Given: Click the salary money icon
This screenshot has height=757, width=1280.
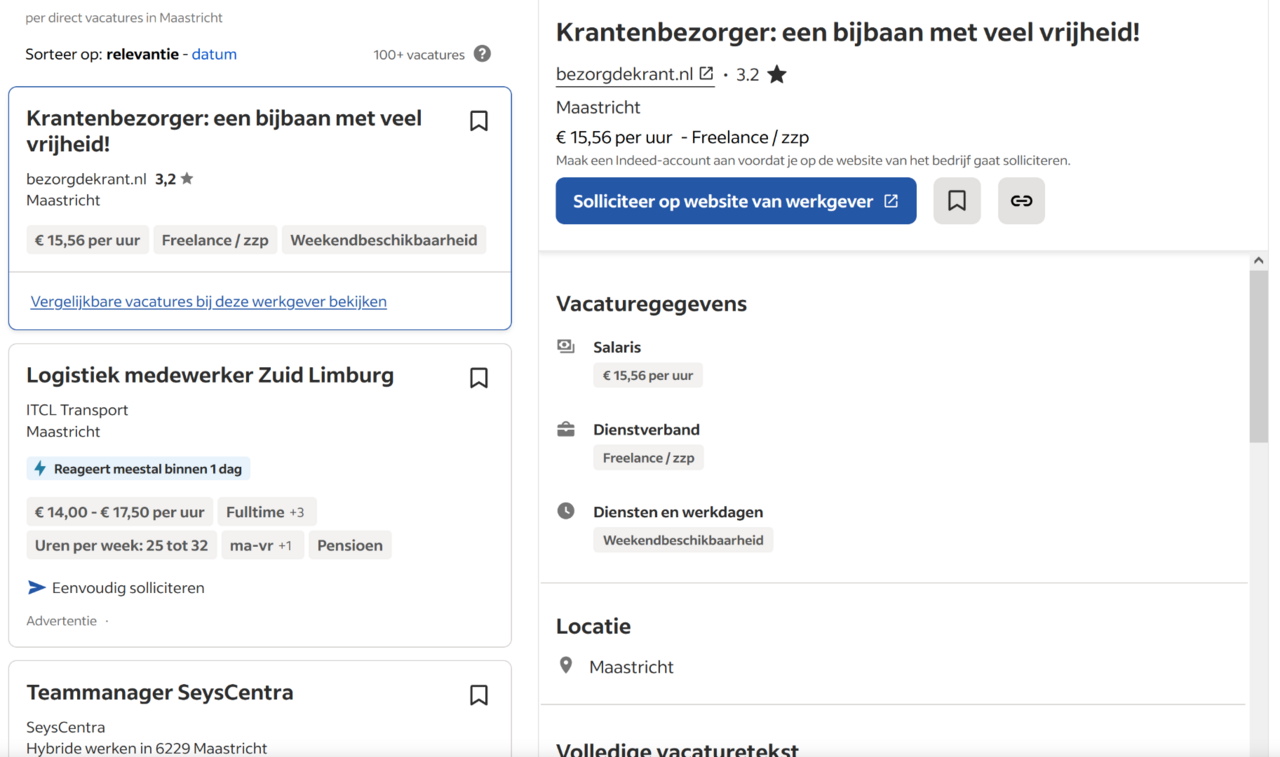Looking at the screenshot, I should [566, 347].
